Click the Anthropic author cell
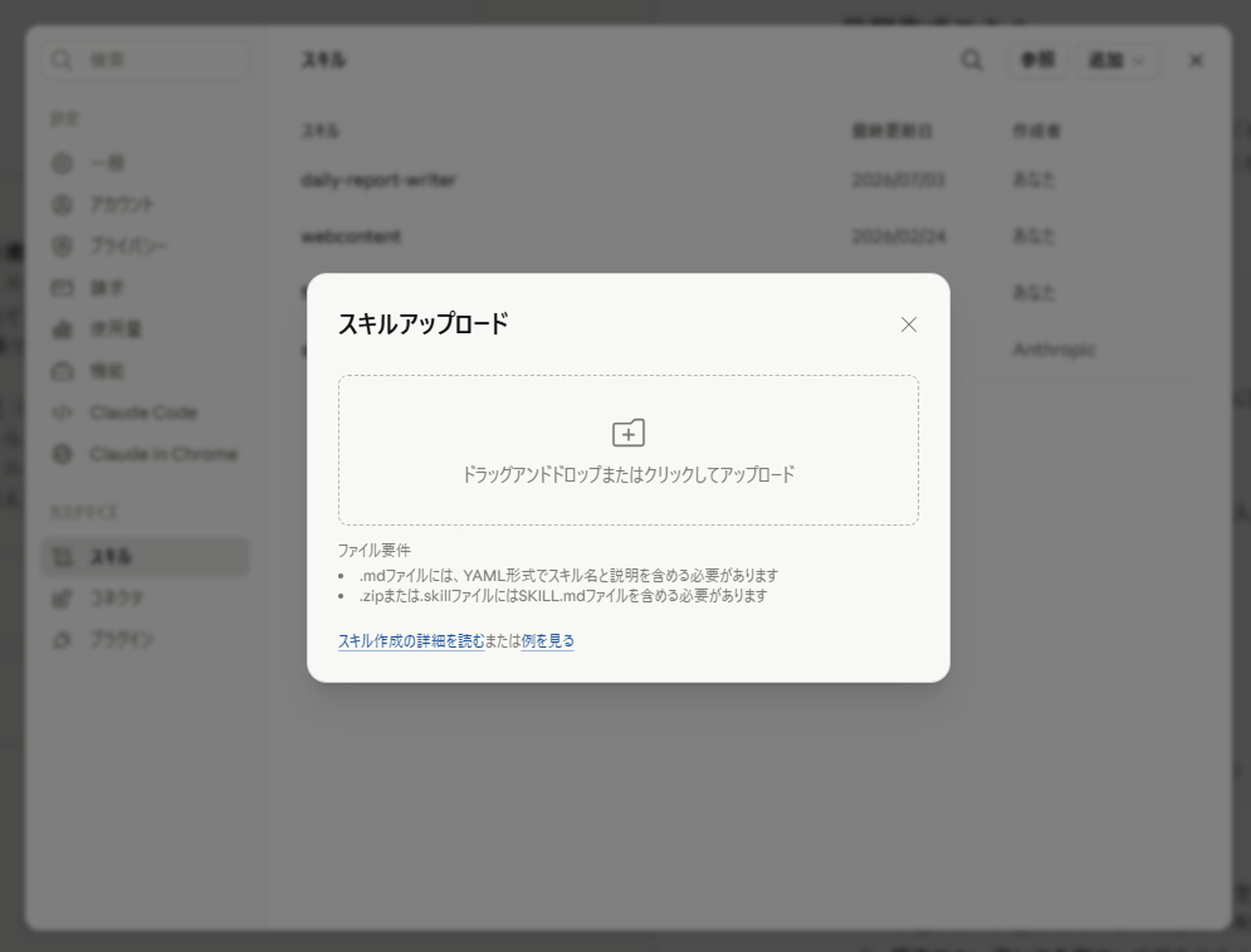1251x952 pixels. (1054, 350)
